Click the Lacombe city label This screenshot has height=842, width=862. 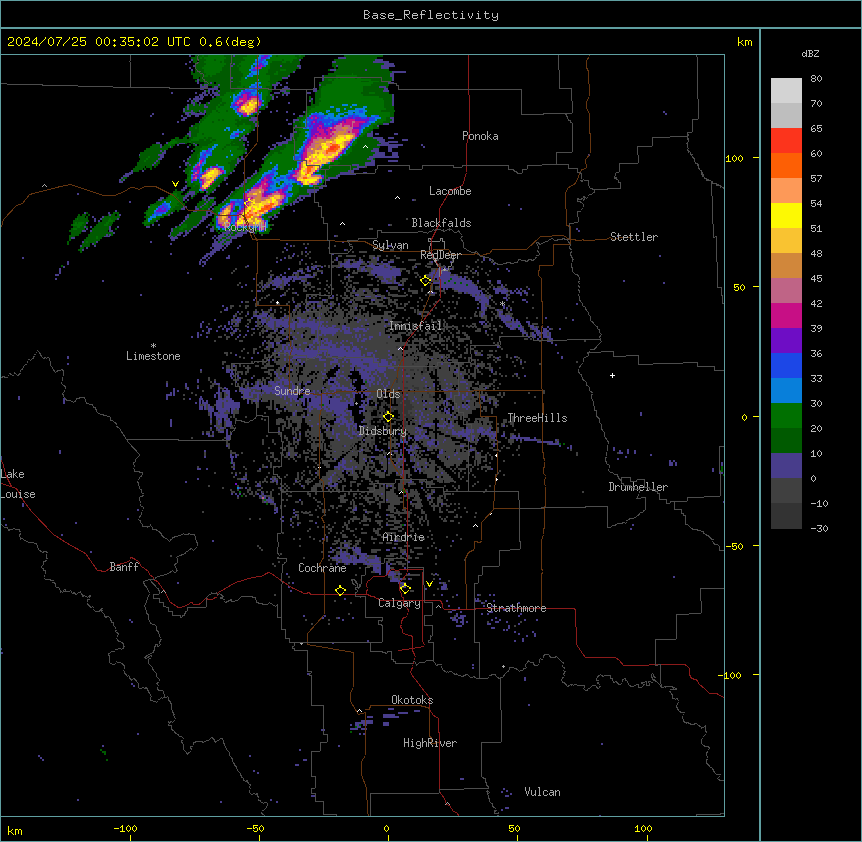pos(450,191)
